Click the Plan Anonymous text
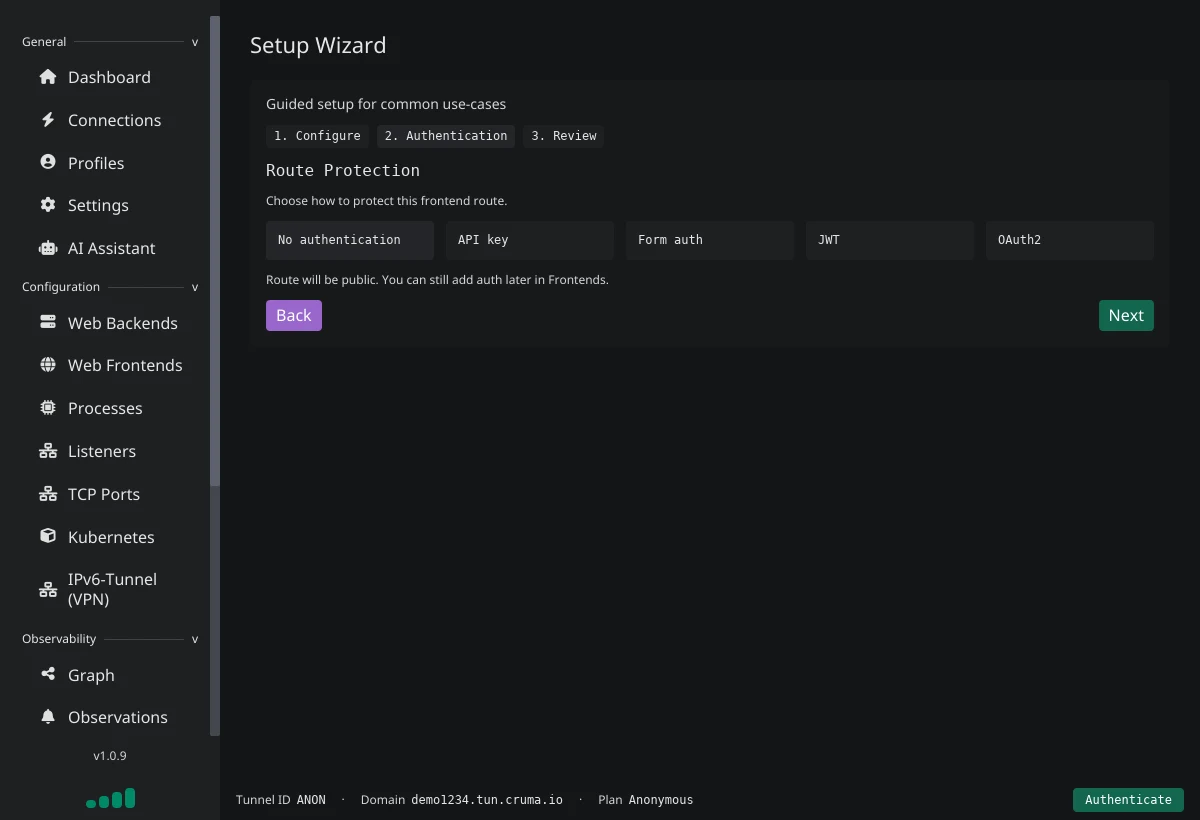1200x820 pixels. coord(645,800)
